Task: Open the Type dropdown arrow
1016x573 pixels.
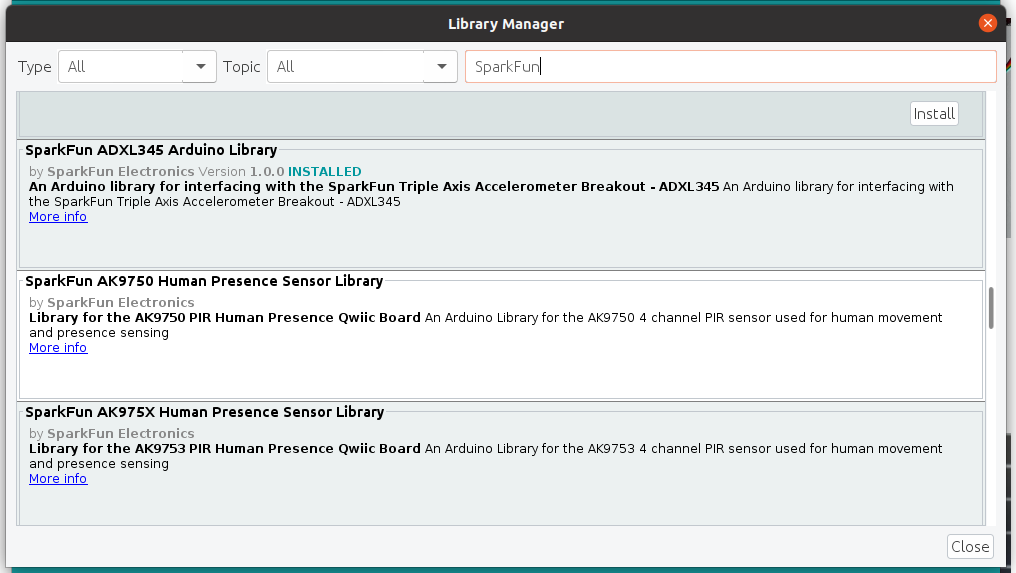Action: pyautogui.click(x=201, y=67)
